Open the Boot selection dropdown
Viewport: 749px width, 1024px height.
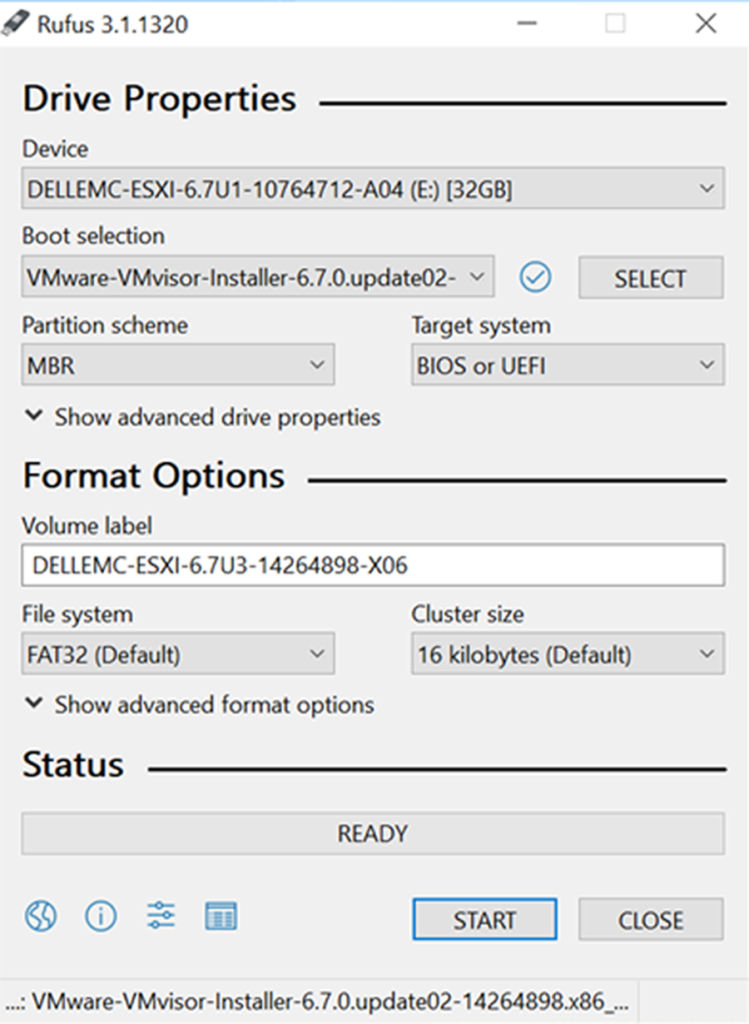(257, 277)
